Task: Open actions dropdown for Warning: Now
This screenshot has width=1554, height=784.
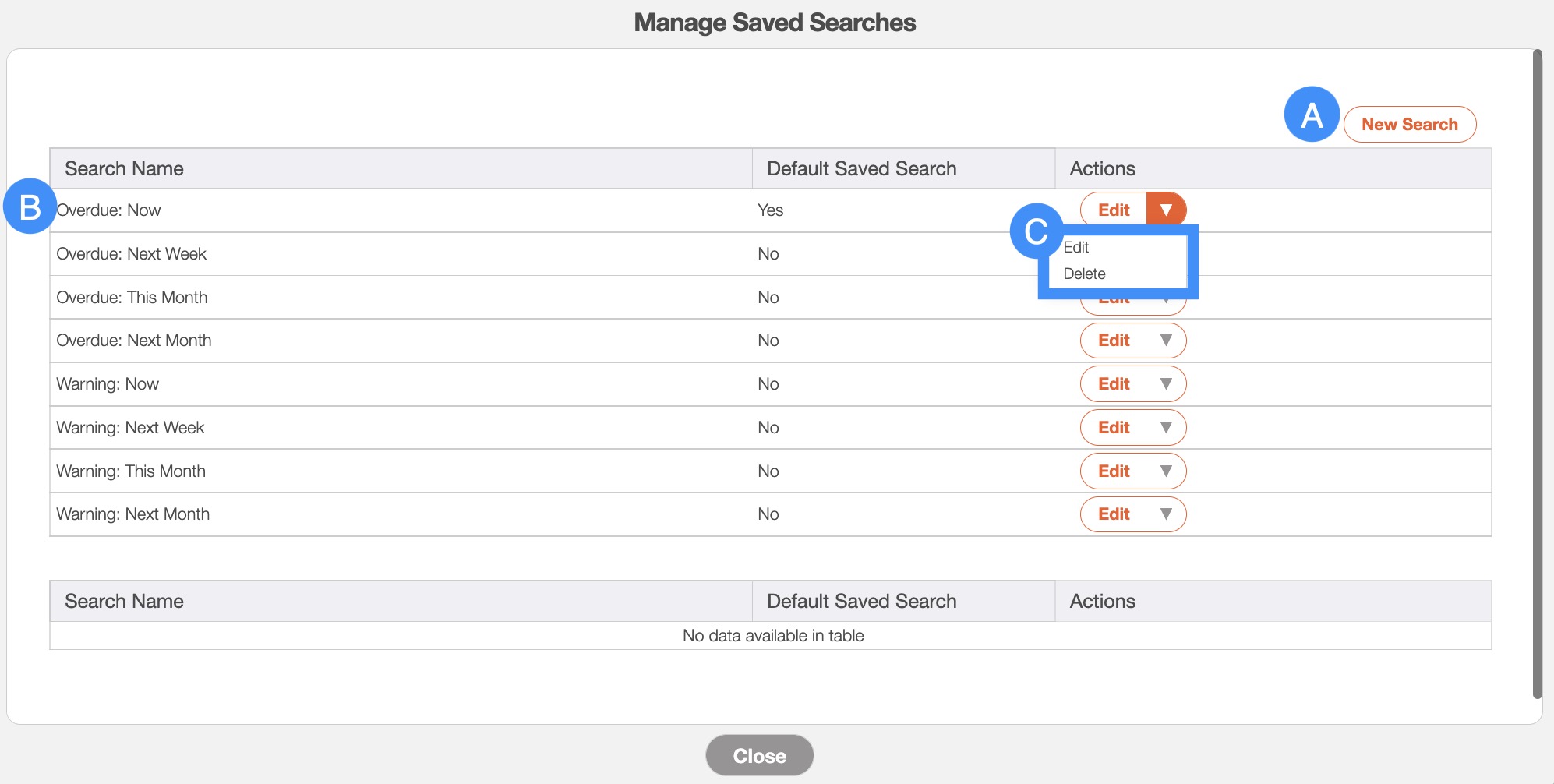Action: click(x=1166, y=384)
